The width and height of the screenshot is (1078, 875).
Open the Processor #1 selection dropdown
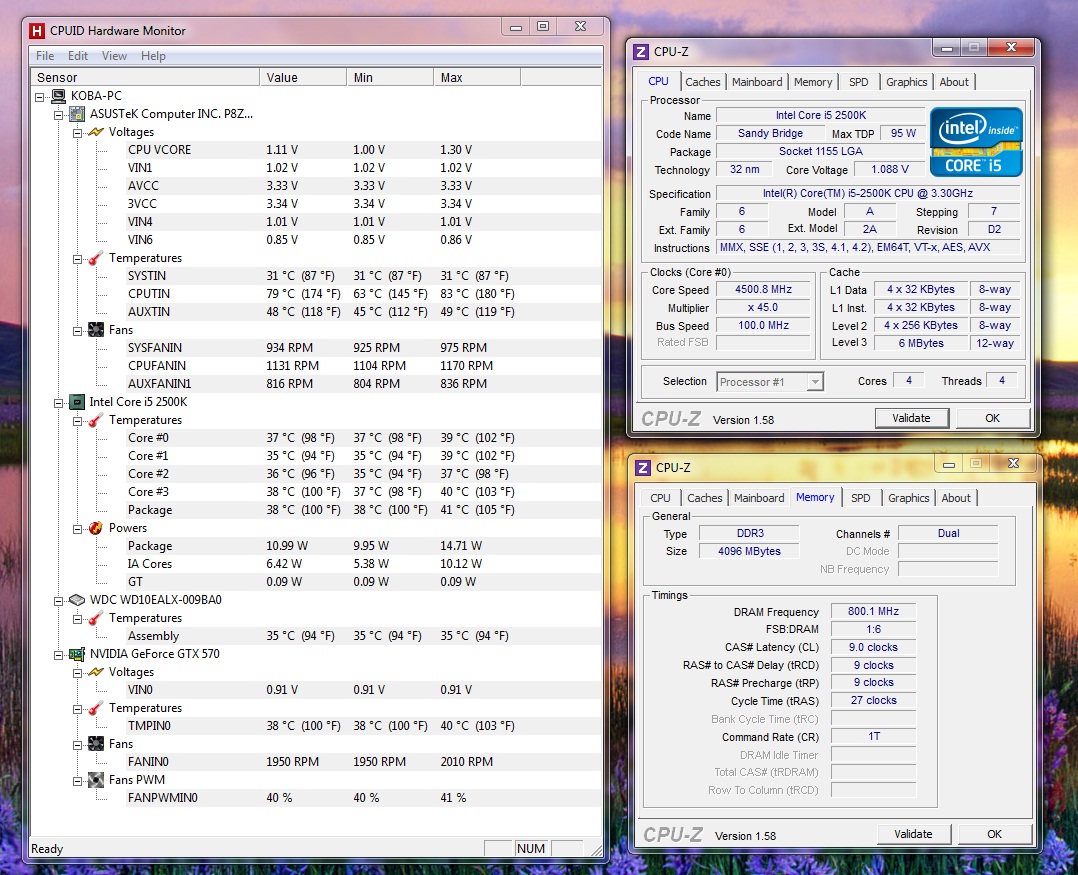pos(815,382)
